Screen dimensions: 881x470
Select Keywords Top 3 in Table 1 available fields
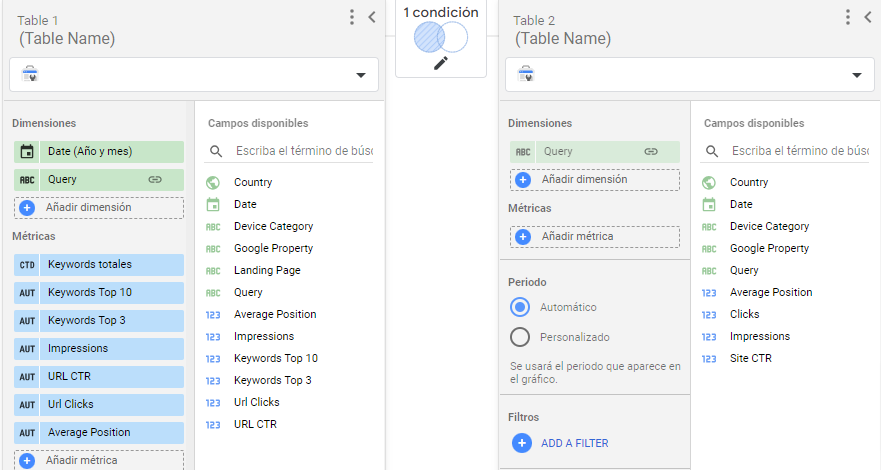(273, 380)
